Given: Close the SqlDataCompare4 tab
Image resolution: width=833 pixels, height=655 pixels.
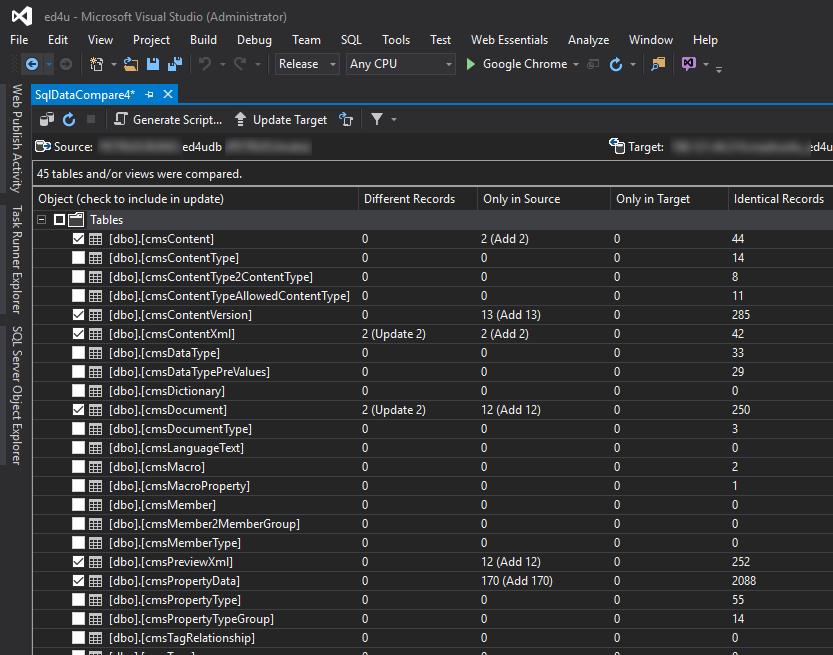Looking at the screenshot, I should click(x=168, y=95).
